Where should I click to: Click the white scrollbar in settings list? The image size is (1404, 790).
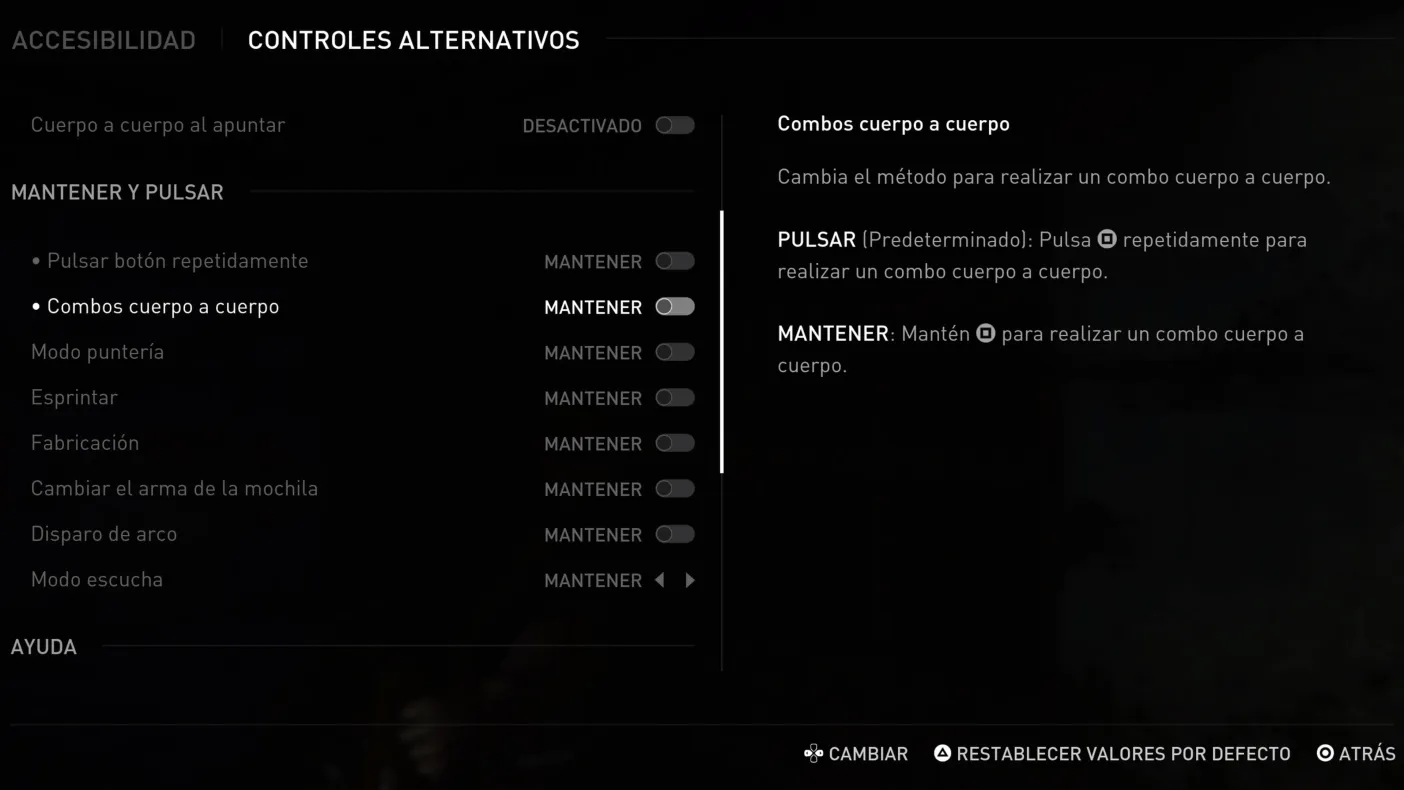tap(721, 342)
